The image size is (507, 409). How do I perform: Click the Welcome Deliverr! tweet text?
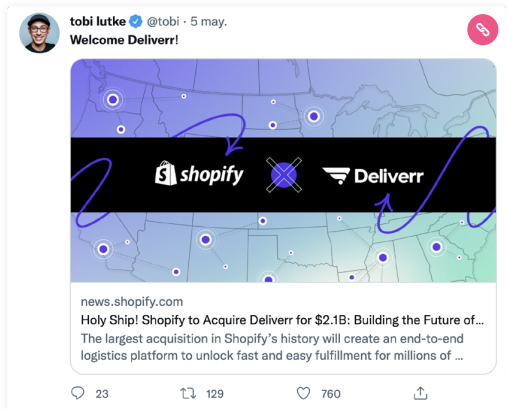pyautogui.click(x=124, y=40)
